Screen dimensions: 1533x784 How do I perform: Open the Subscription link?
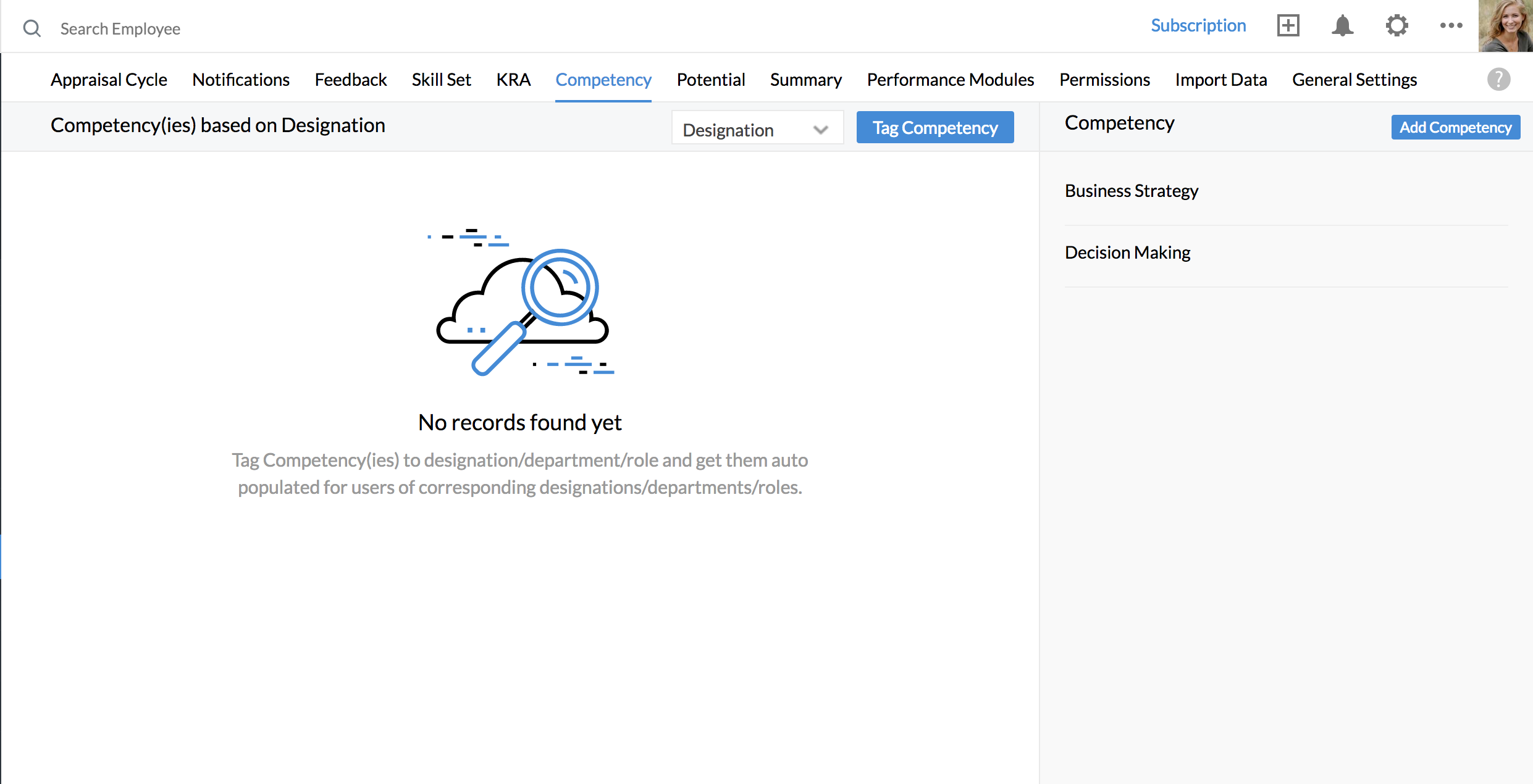pos(1198,26)
